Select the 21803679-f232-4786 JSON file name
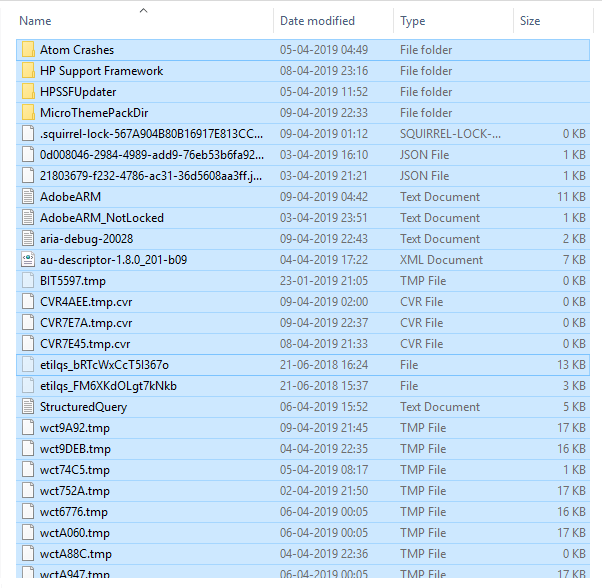 151,176
